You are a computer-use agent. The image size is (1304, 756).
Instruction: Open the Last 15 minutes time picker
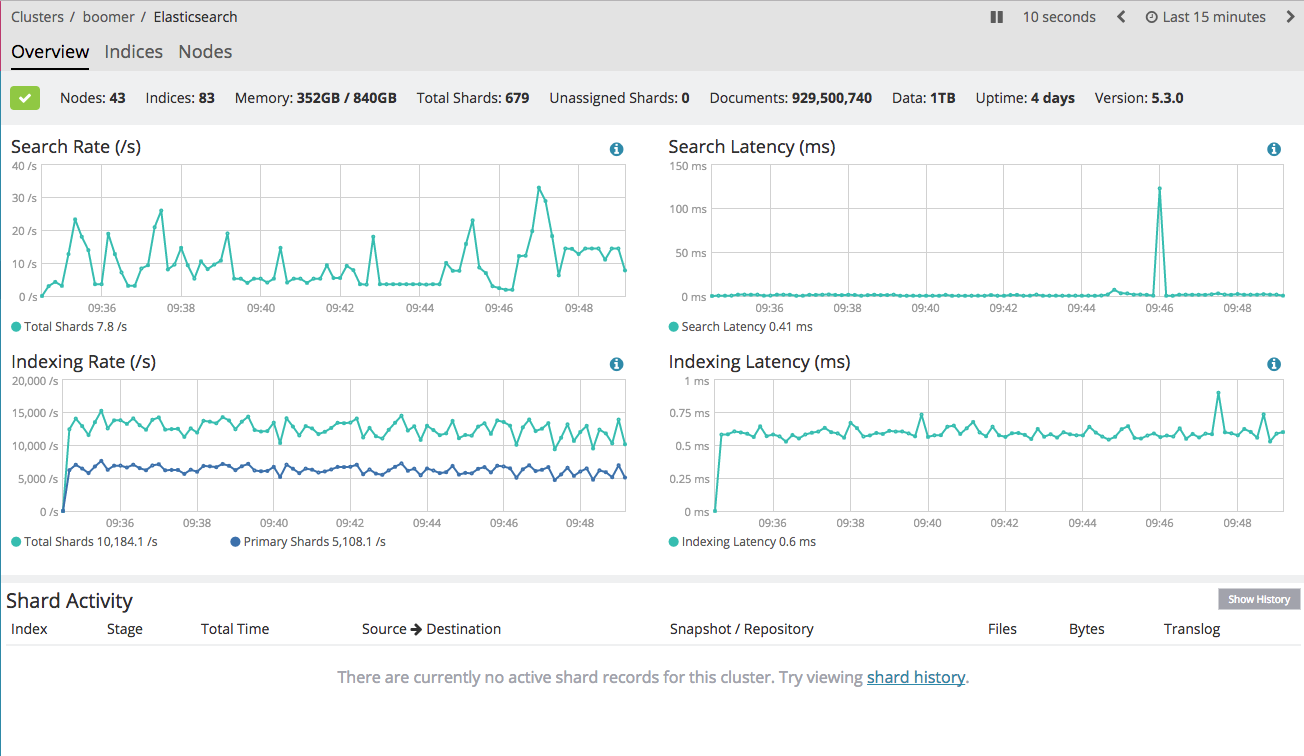point(1206,17)
